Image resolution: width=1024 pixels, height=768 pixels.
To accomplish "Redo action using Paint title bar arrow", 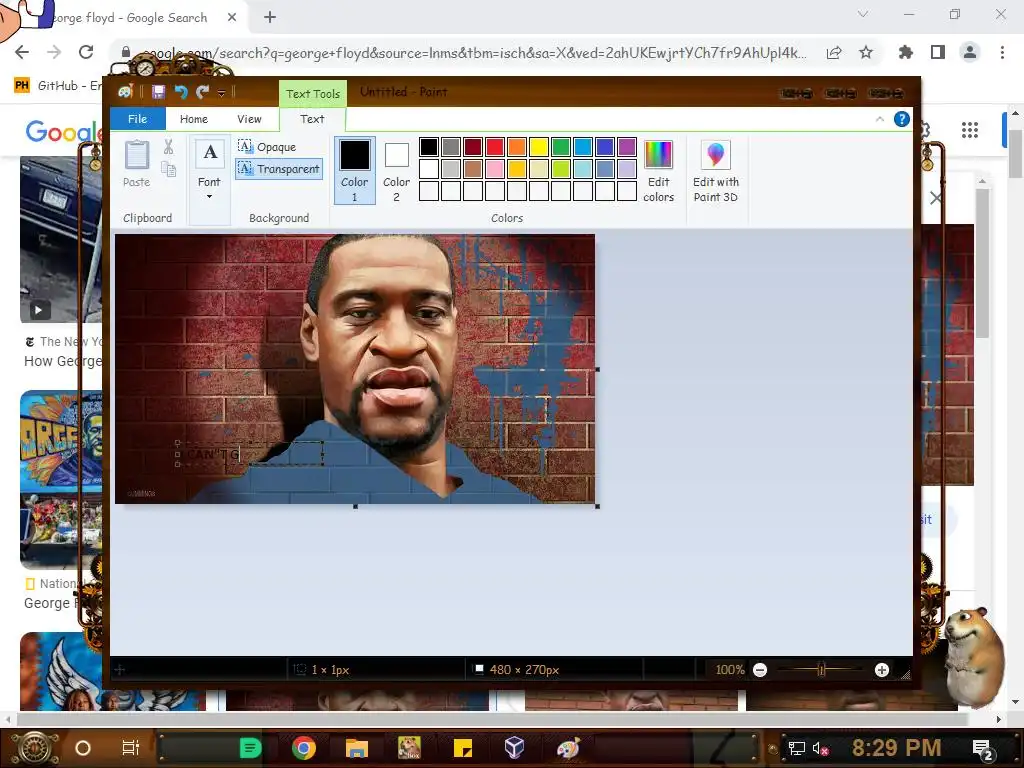I will pos(202,92).
